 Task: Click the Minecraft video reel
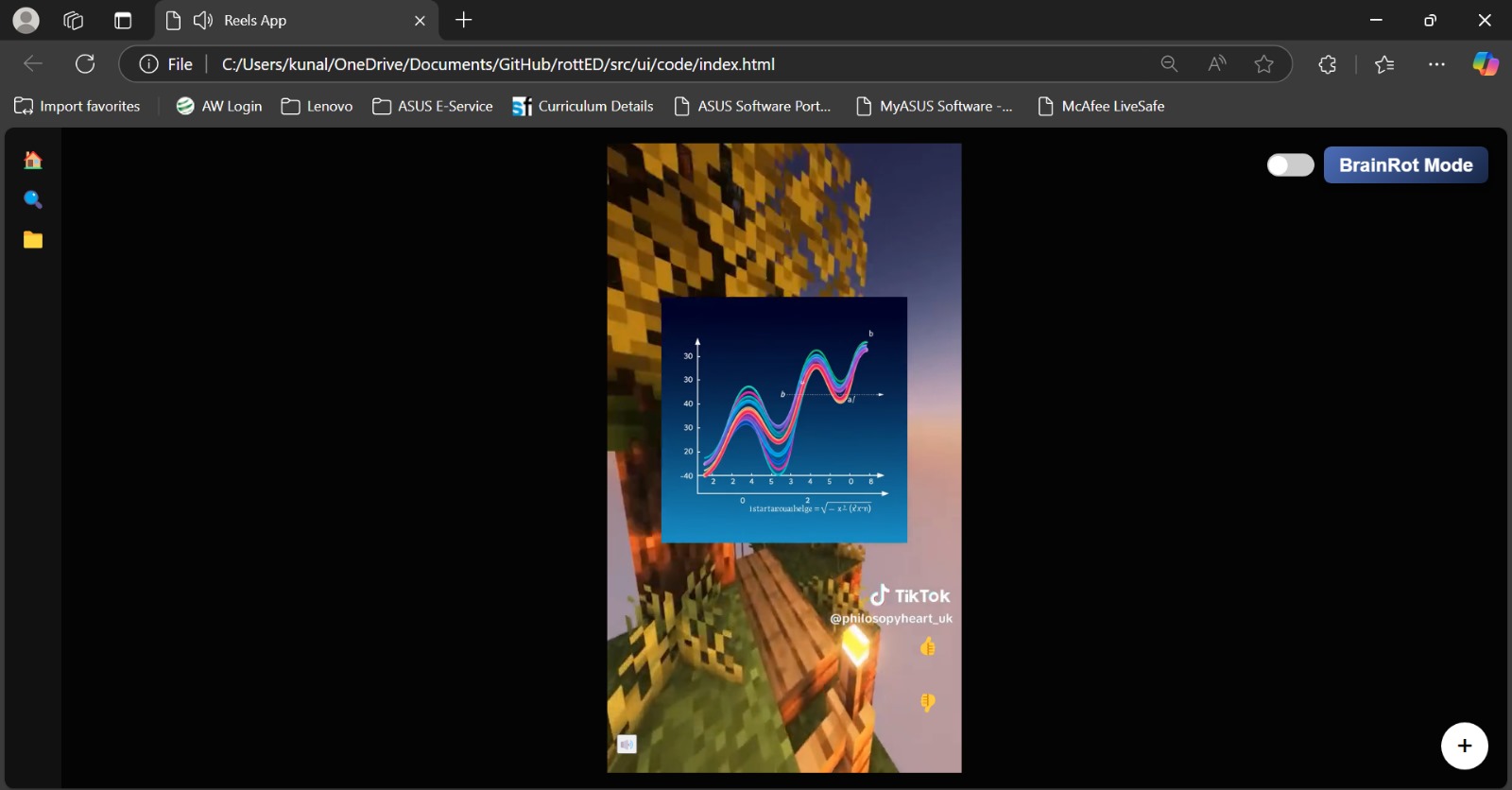[x=783, y=457]
